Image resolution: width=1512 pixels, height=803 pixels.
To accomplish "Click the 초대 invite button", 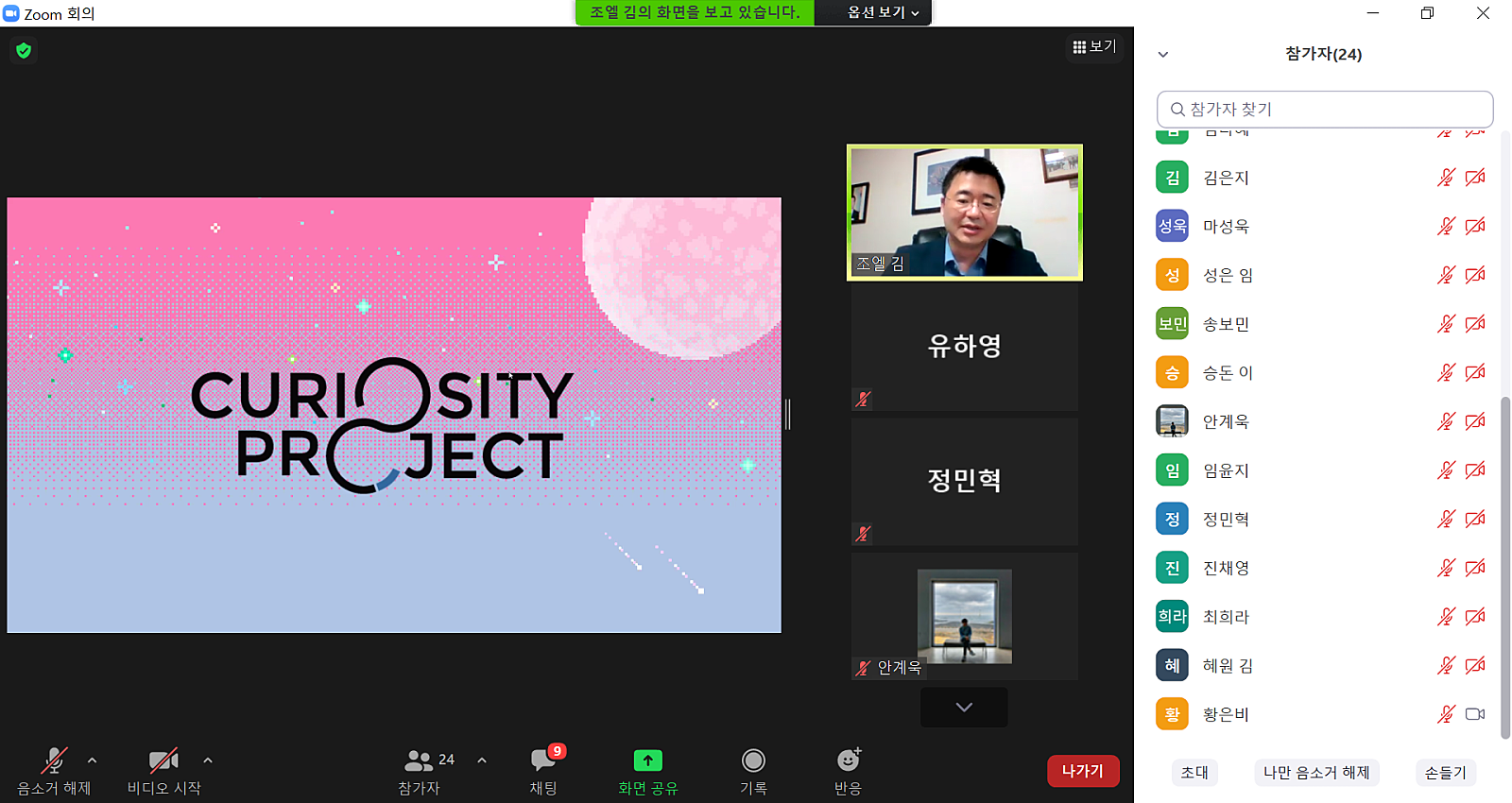I will (1194, 773).
